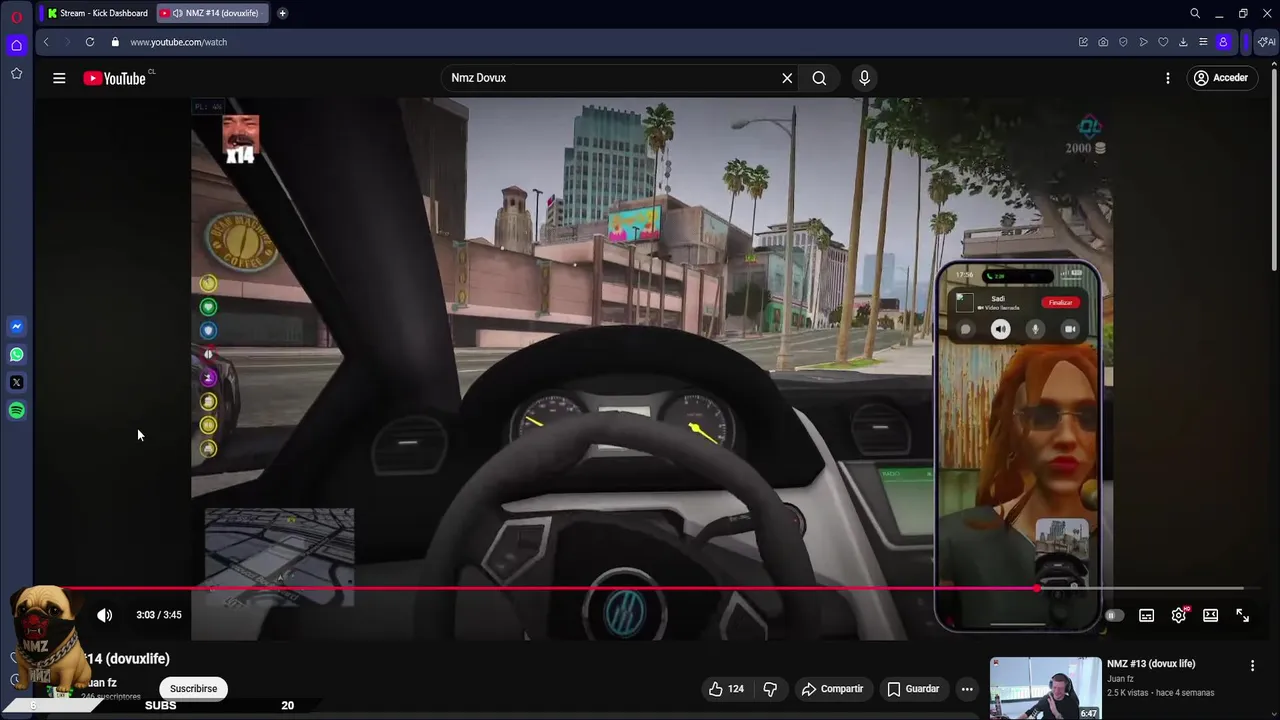Open the privacy protection shield icon
This screenshot has width=1280, height=720.
[1123, 42]
